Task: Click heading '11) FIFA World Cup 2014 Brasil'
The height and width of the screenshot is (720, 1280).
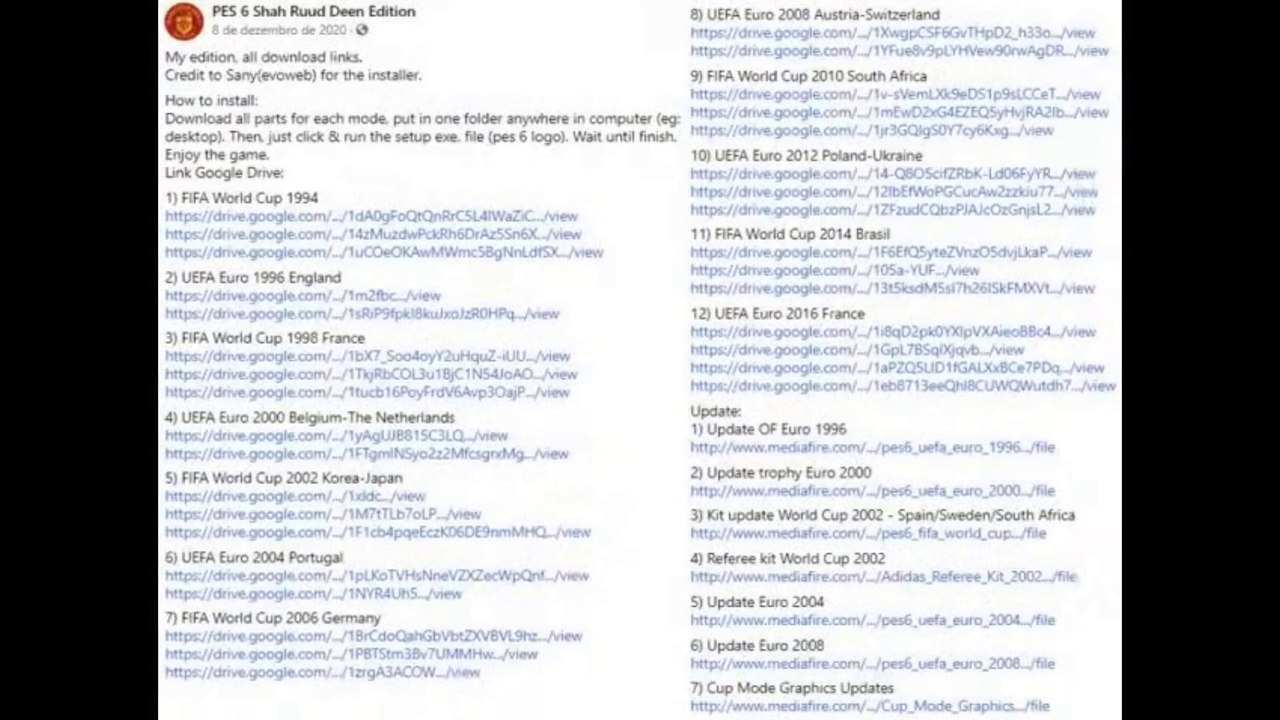Action: pos(790,234)
